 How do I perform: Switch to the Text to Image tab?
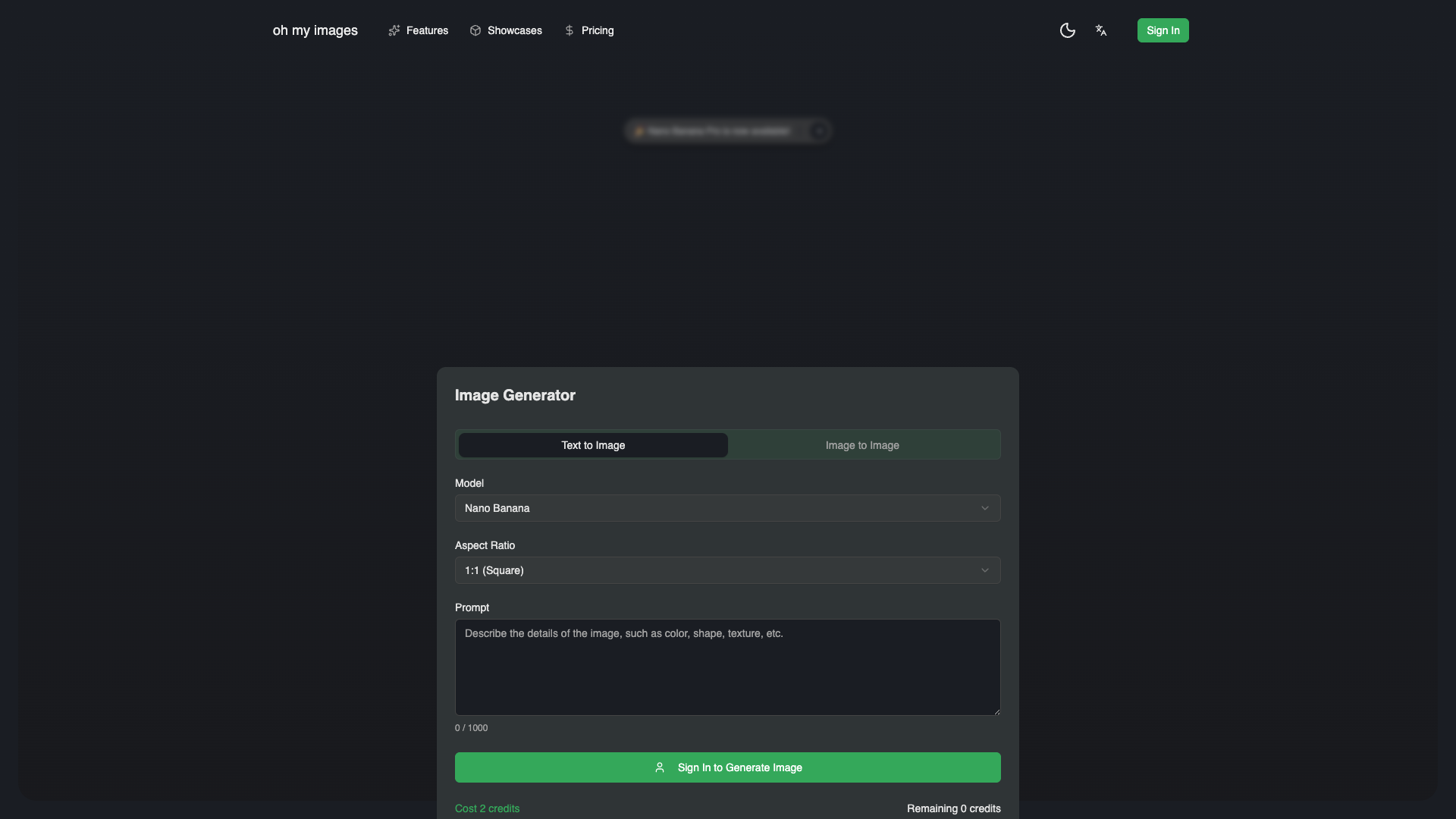click(x=593, y=445)
